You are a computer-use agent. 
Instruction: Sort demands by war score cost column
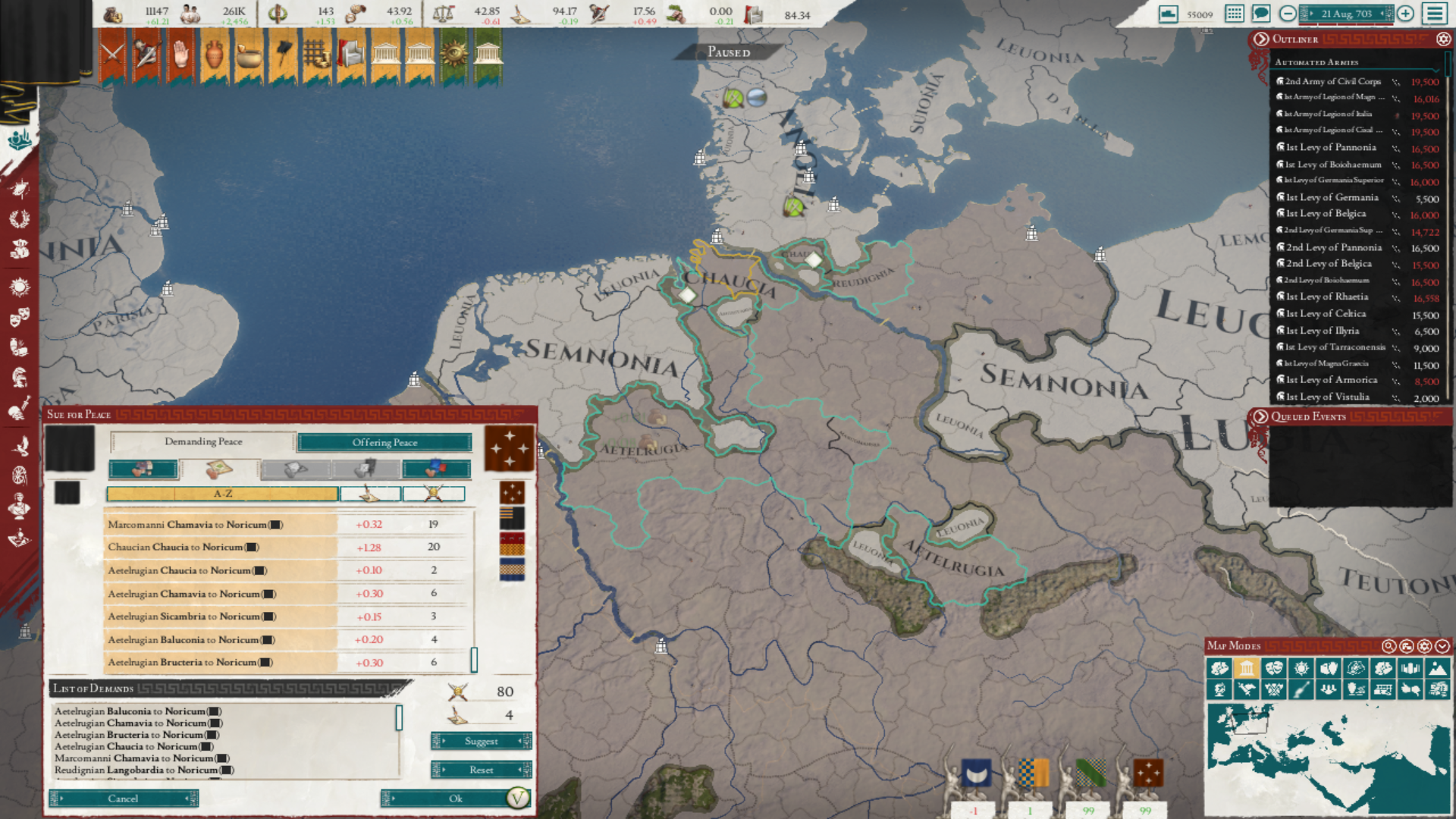[x=370, y=494]
